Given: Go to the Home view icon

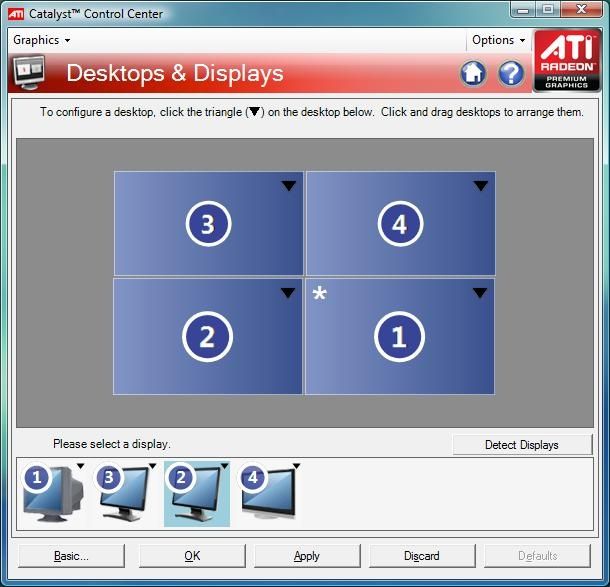Looking at the screenshot, I should coord(473,73).
